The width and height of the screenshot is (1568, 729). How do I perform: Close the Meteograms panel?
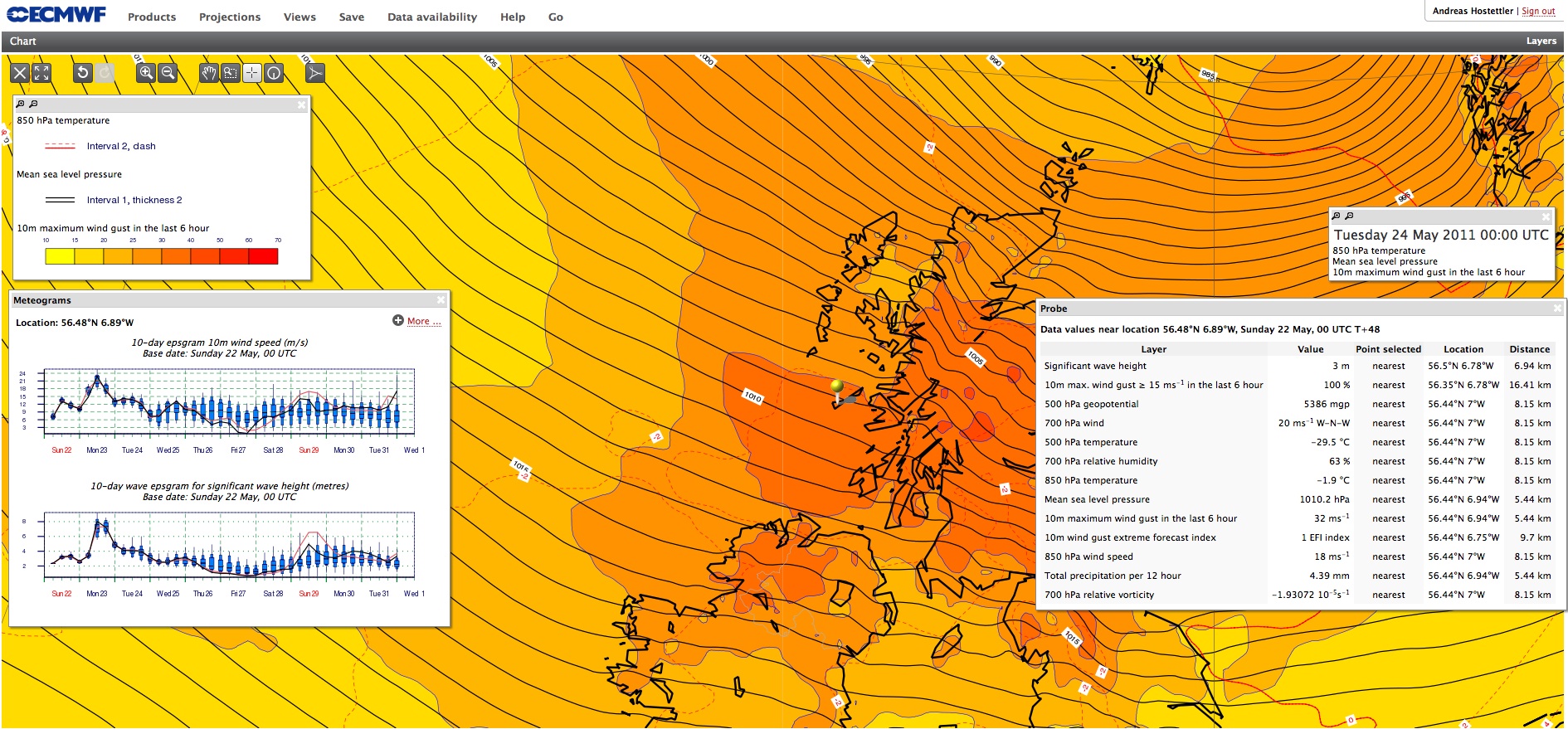click(x=441, y=300)
